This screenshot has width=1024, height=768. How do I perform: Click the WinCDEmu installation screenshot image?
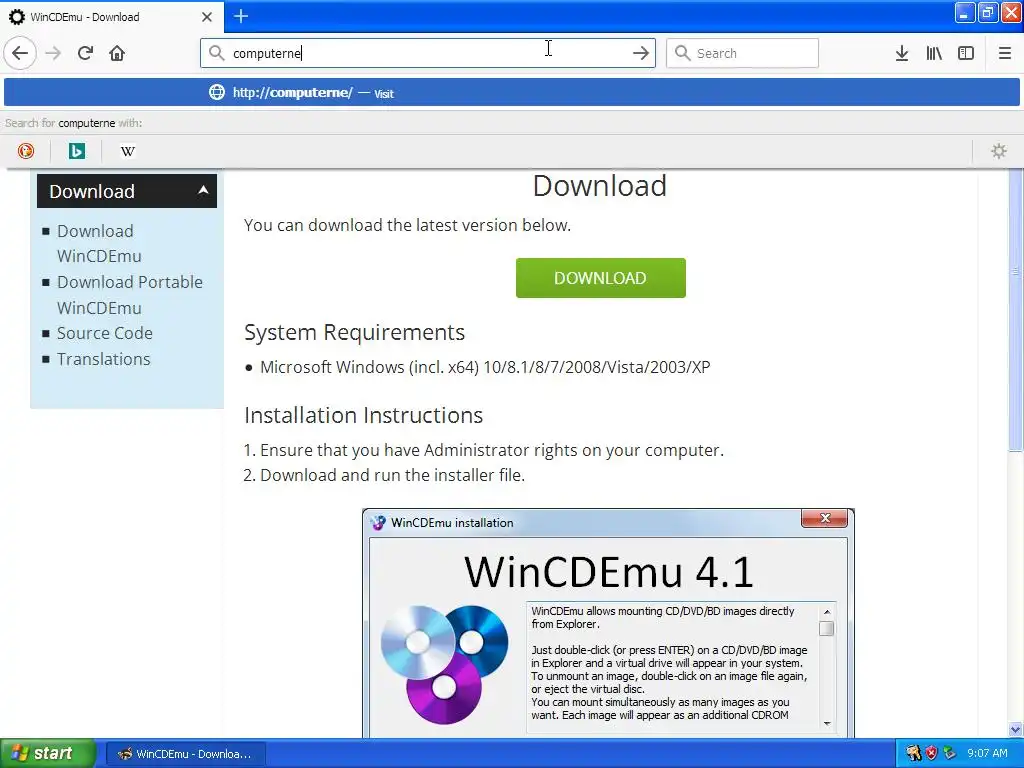[608, 622]
